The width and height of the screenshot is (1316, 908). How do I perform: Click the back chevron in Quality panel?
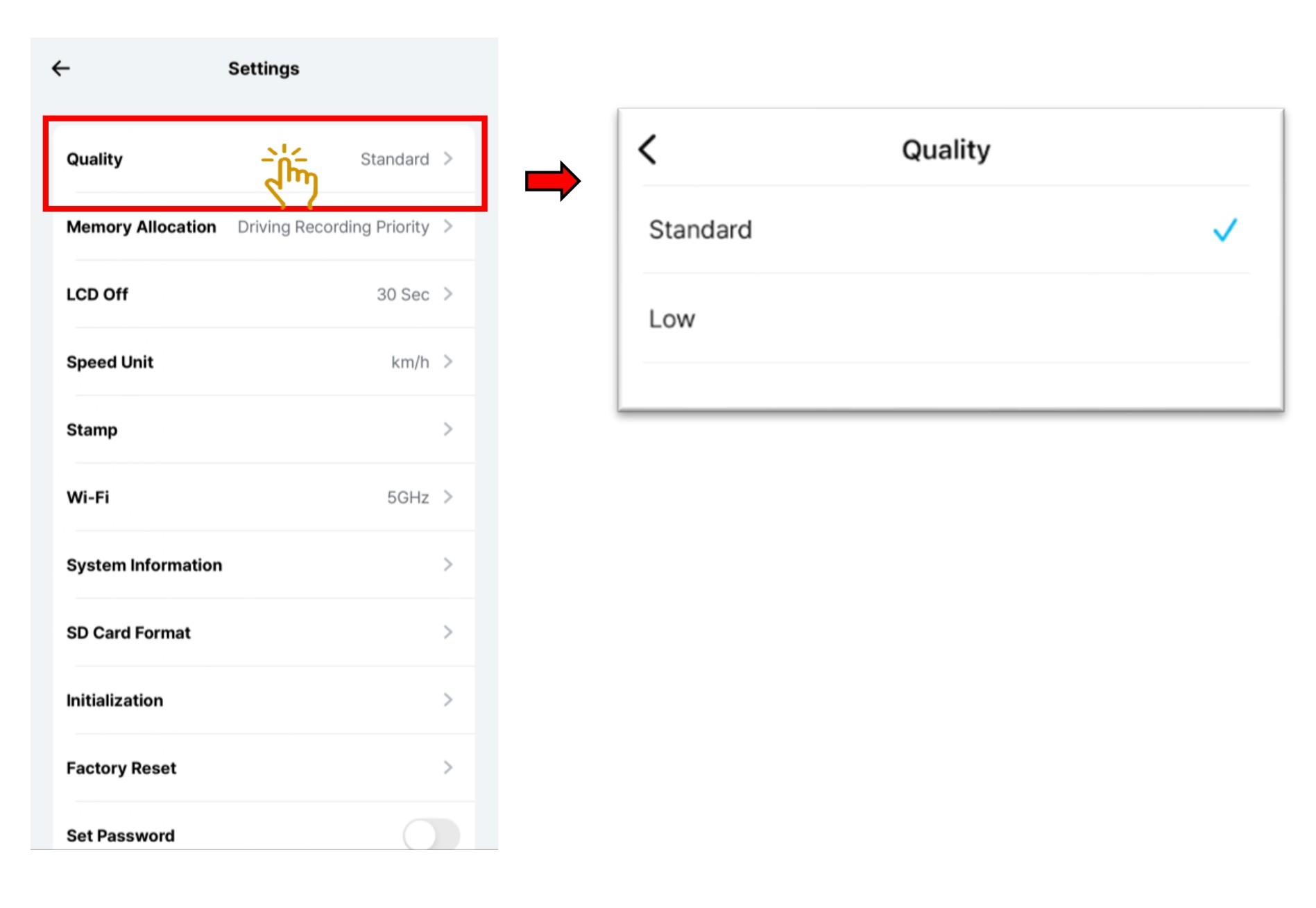(x=647, y=149)
